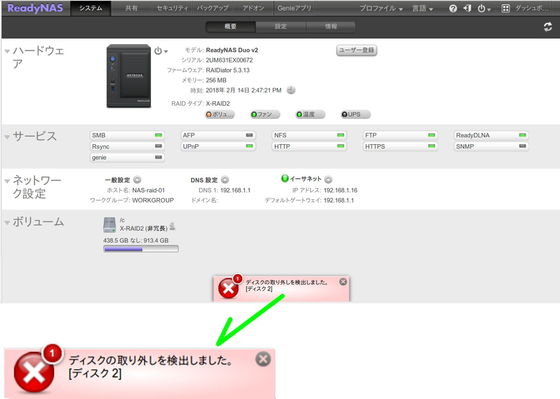The height and width of the screenshot is (399, 560).
Task: Select the システム menu
Action: [x=91, y=8]
